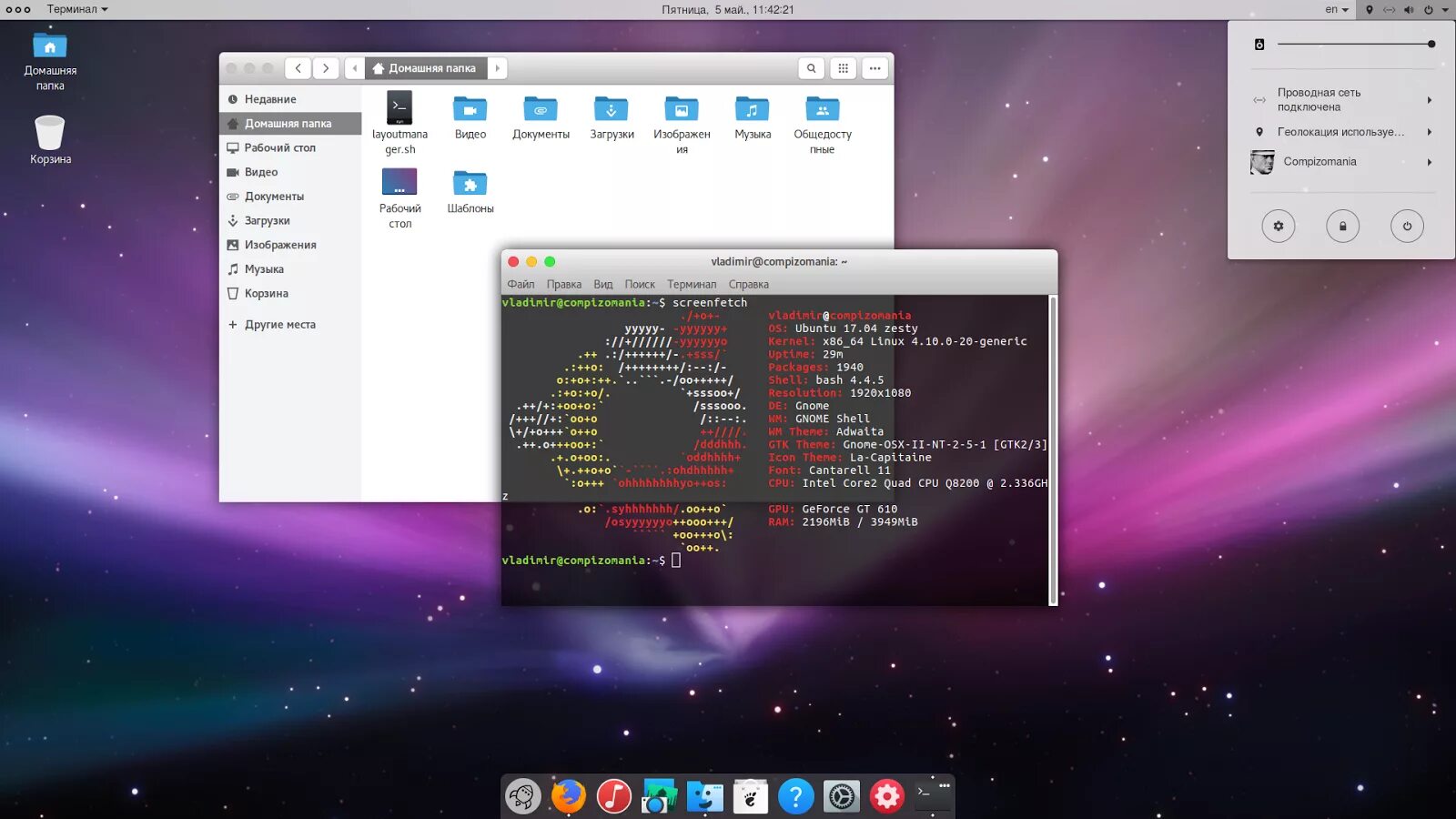
Task: Open the Изображения folder in the file grid
Action: (682, 125)
